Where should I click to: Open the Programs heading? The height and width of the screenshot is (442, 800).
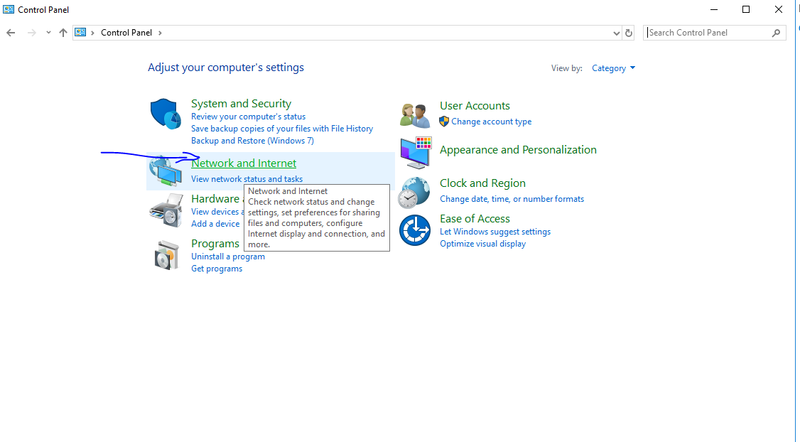pyautogui.click(x=215, y=243)
